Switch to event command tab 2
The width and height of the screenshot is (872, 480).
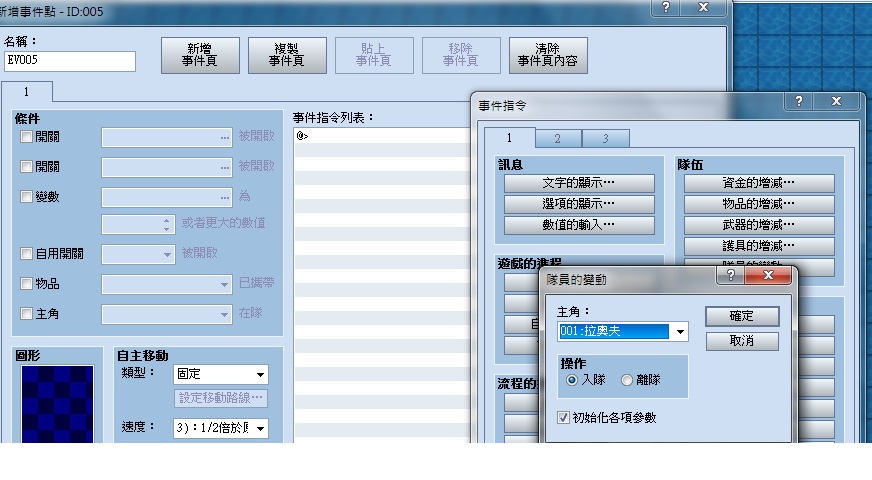click(x=558, y=138)
